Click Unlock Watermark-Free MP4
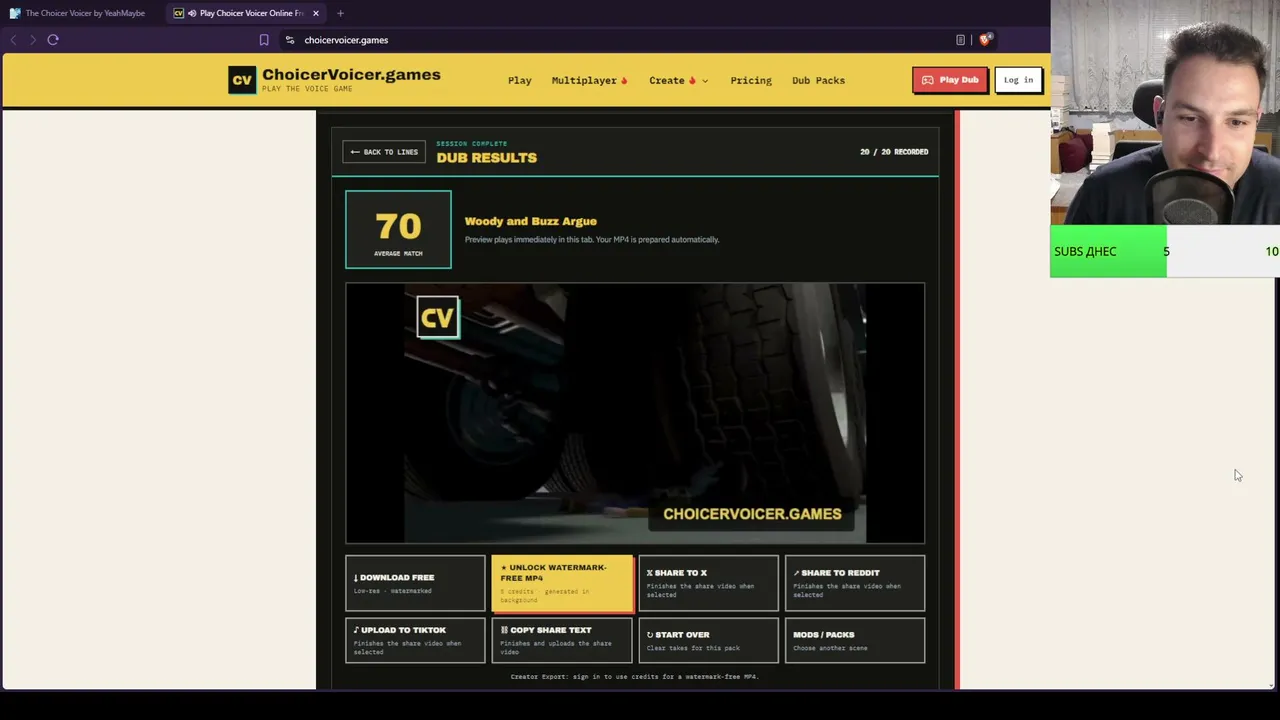 point(562,583)
